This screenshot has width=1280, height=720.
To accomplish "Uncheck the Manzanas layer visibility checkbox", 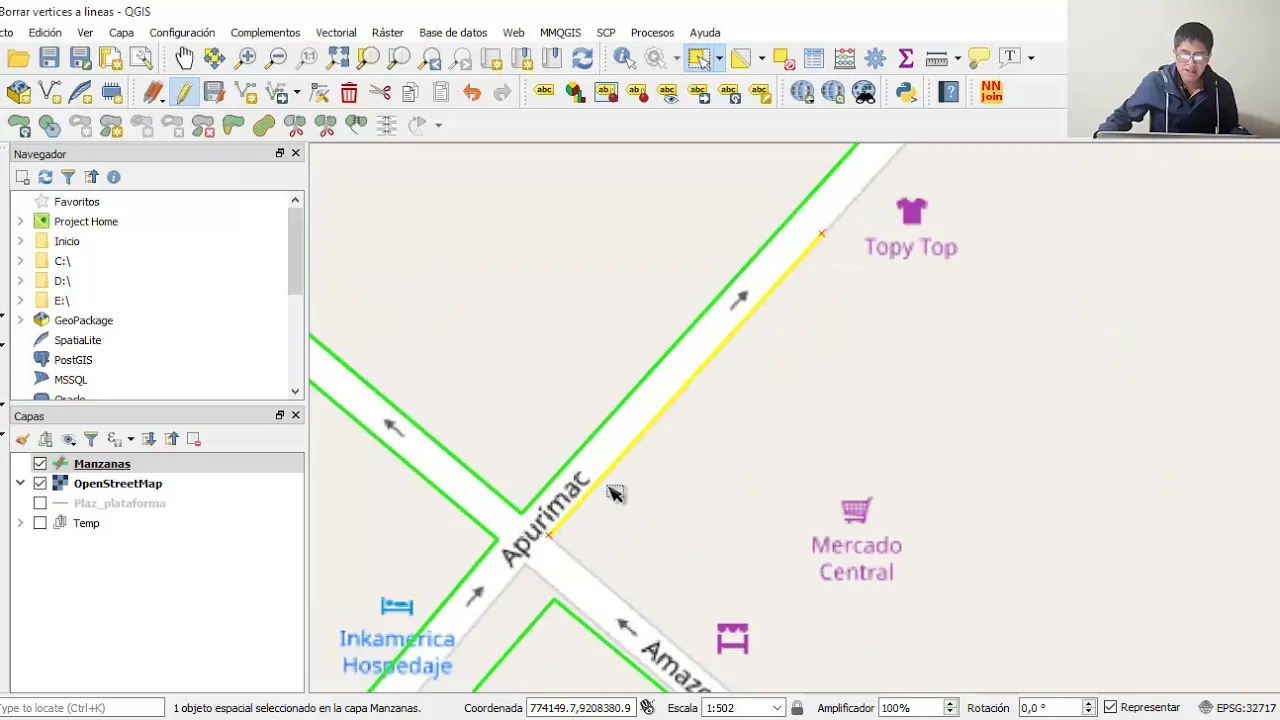I will (x=40, y=464).
